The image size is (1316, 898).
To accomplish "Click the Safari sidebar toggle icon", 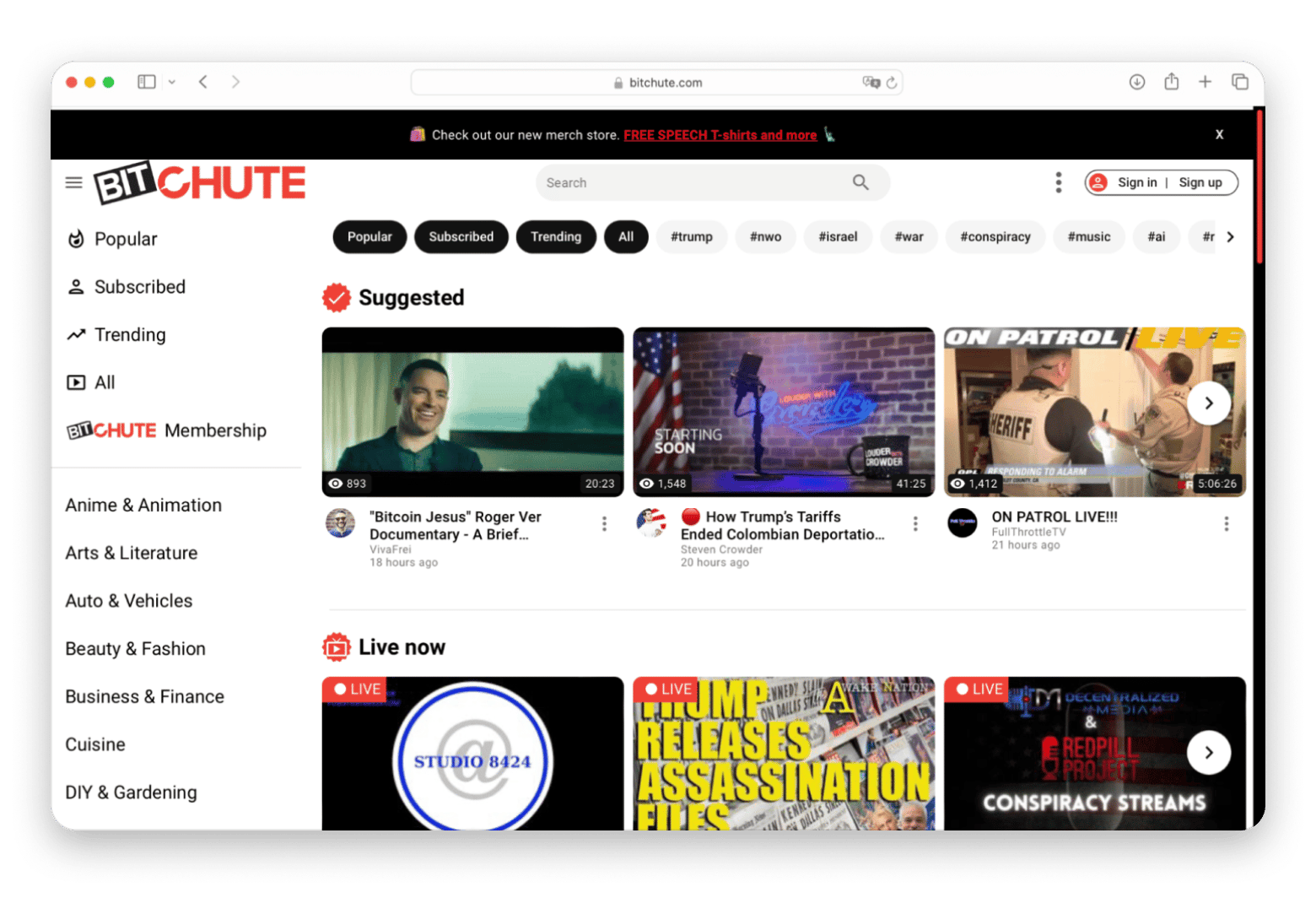I will pyautogui.click(x=147, y=82).
